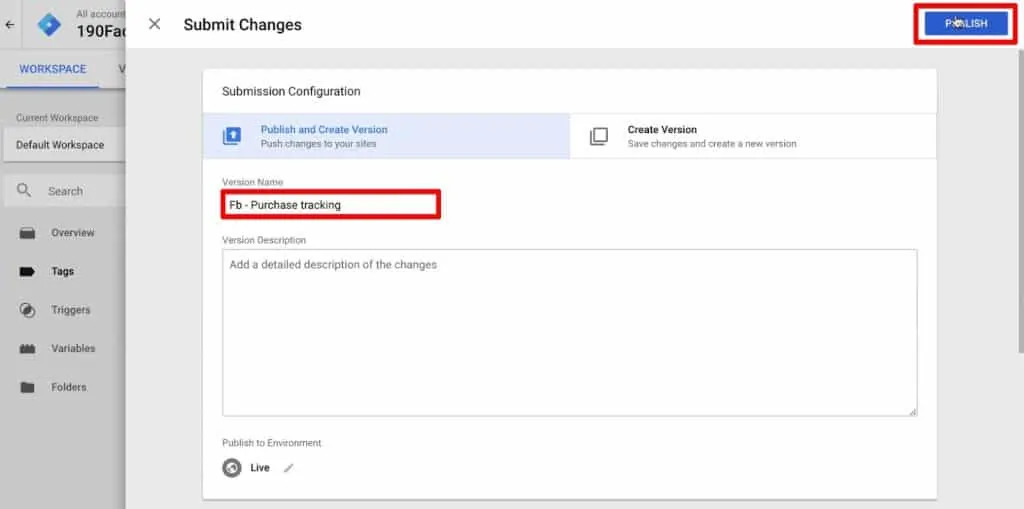This screenshot has height=509, width=1024.
Task: Click the Tags label icon
Action: tap(27, 271)
